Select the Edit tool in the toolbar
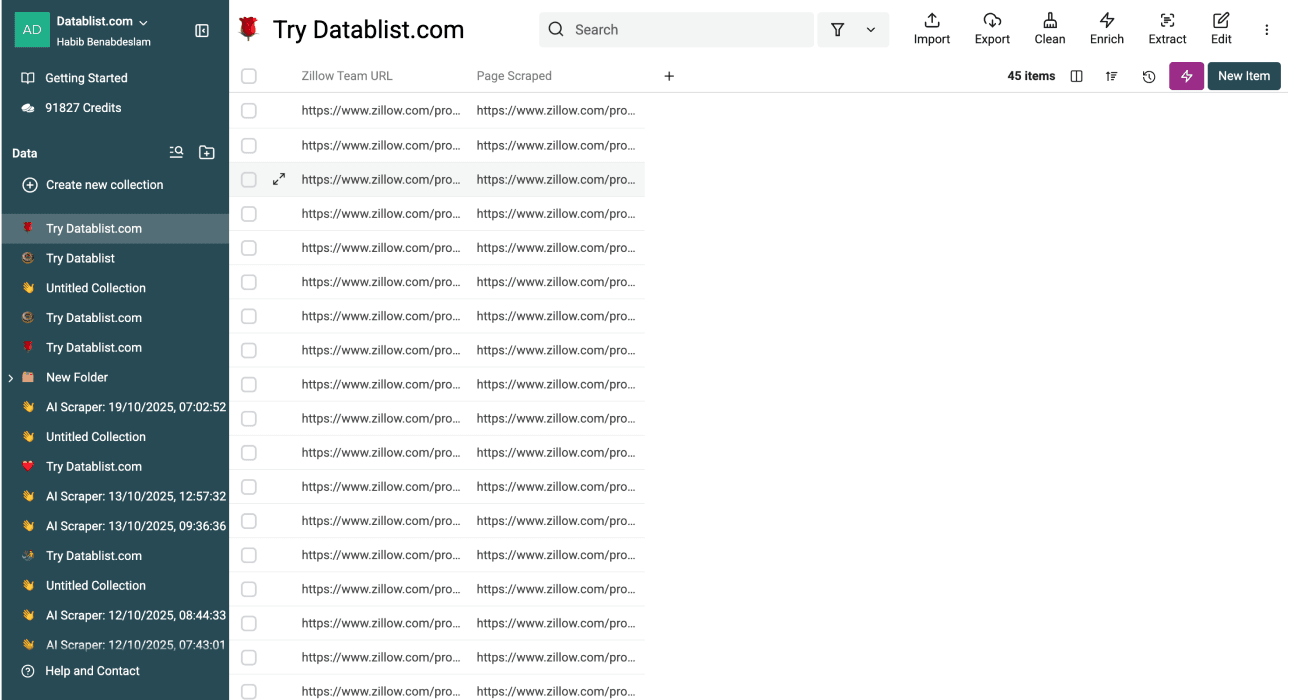This screenshot has height=700, width=1290. tap(1220, 28)
